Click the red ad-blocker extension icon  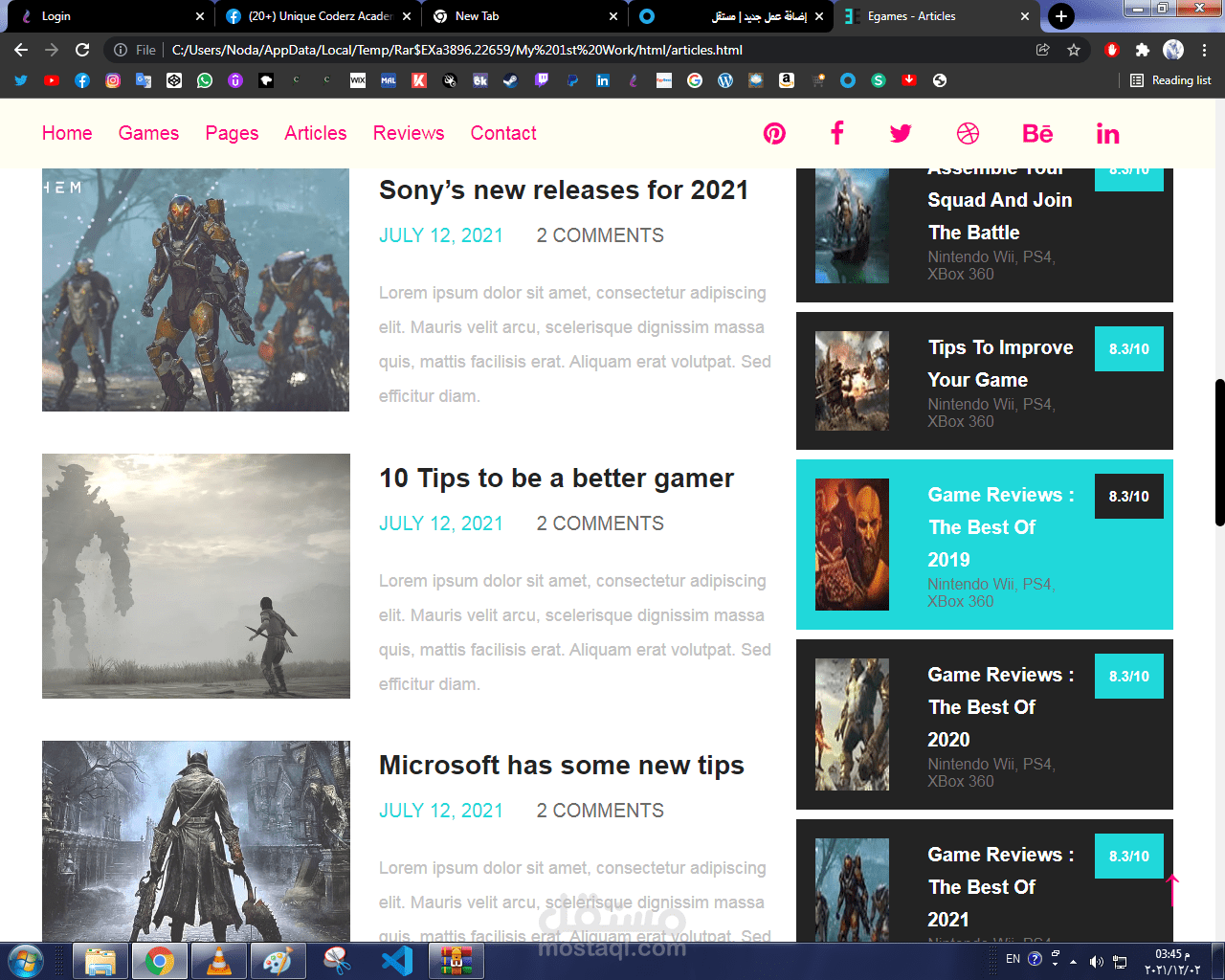coord(1112,50)
